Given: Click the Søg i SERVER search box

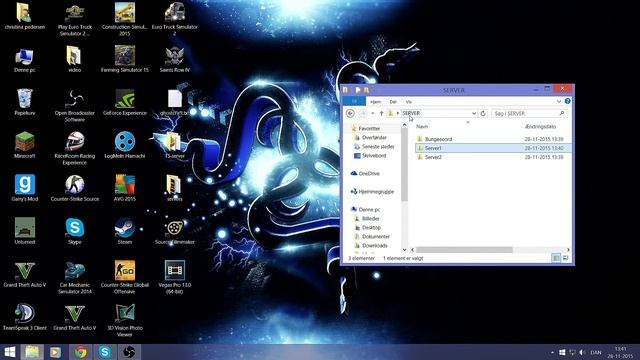Looking at the screenshot, I should [x=530, y=113].
